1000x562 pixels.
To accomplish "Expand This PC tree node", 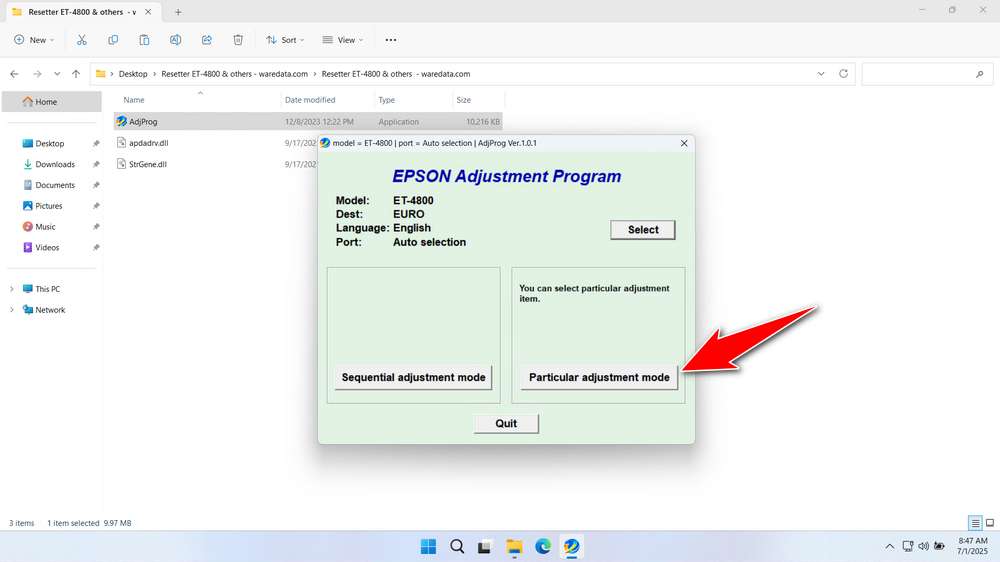I will pyautogui.click(x=11, y=289).
